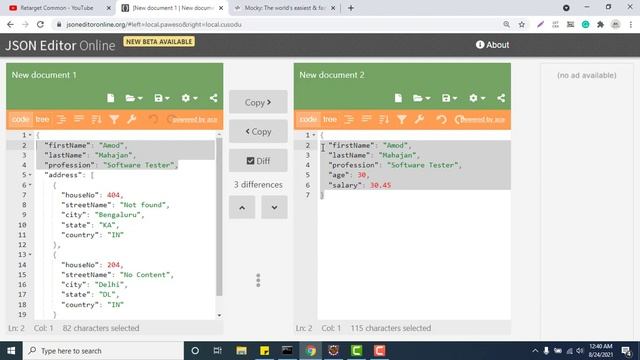640x360 pixels.
Task: Open the left panel's settings gear dropdown
Action: tap(189, 98)
